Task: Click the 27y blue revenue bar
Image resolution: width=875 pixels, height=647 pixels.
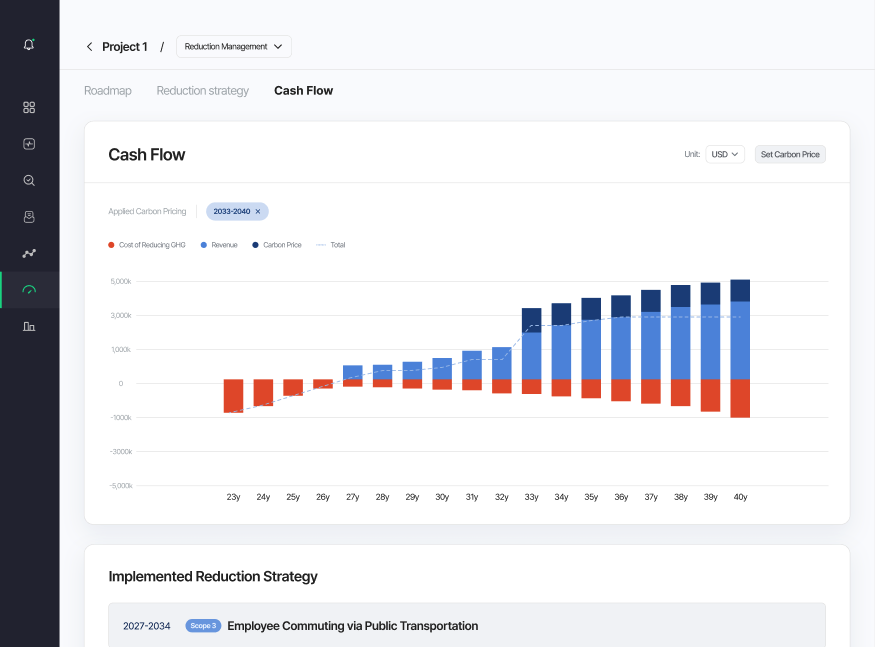Action: [353, 372]
